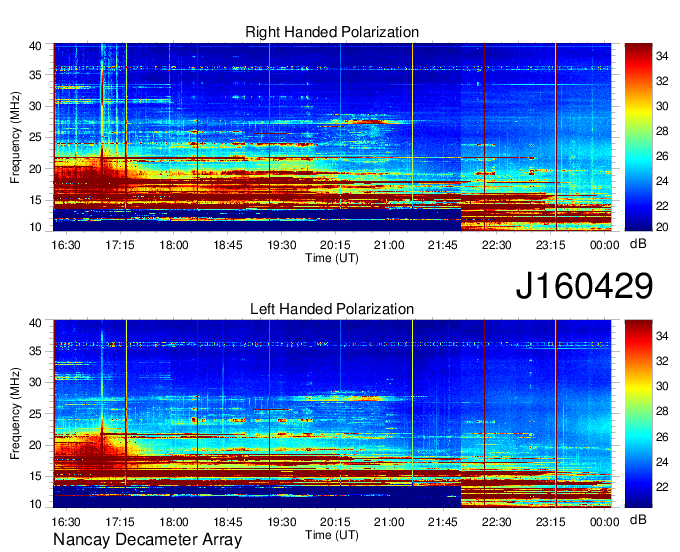Click the 23:15 time tick under Right Handed plot

[x=551, y=245]
